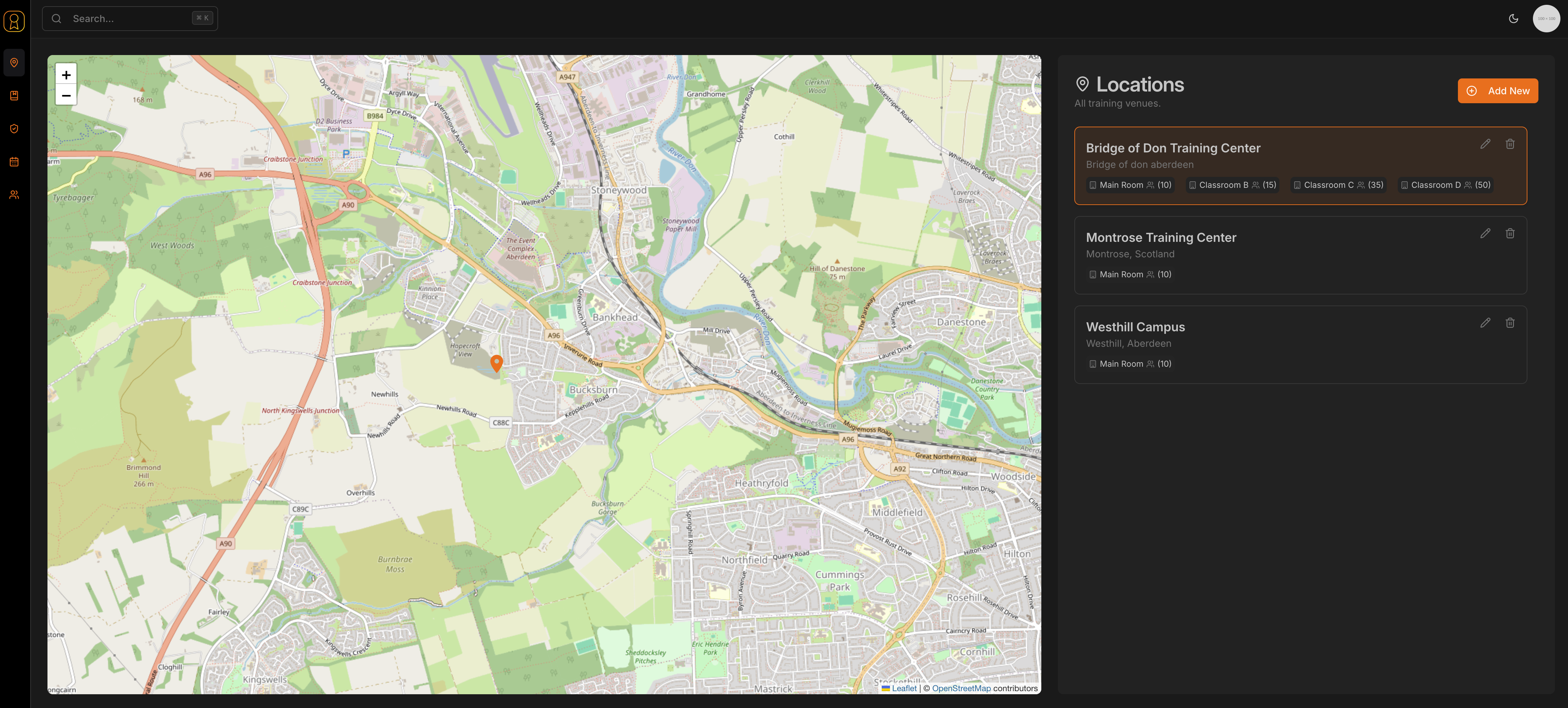The image size is (1568, 708).
Task: Edit the Westhill Campus location
Action: coord(1485,323)
